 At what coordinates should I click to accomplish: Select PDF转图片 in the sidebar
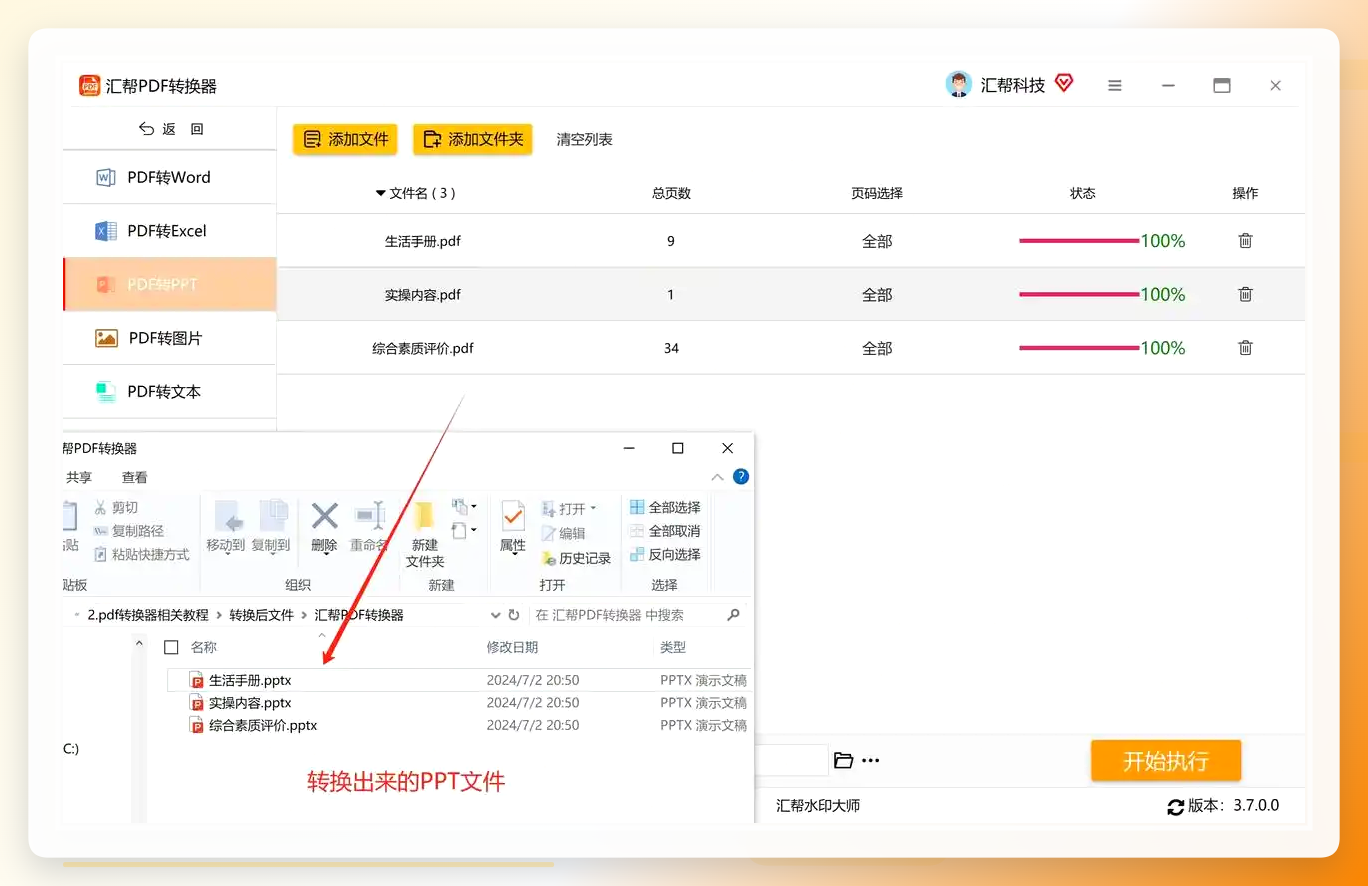(169, 338)
